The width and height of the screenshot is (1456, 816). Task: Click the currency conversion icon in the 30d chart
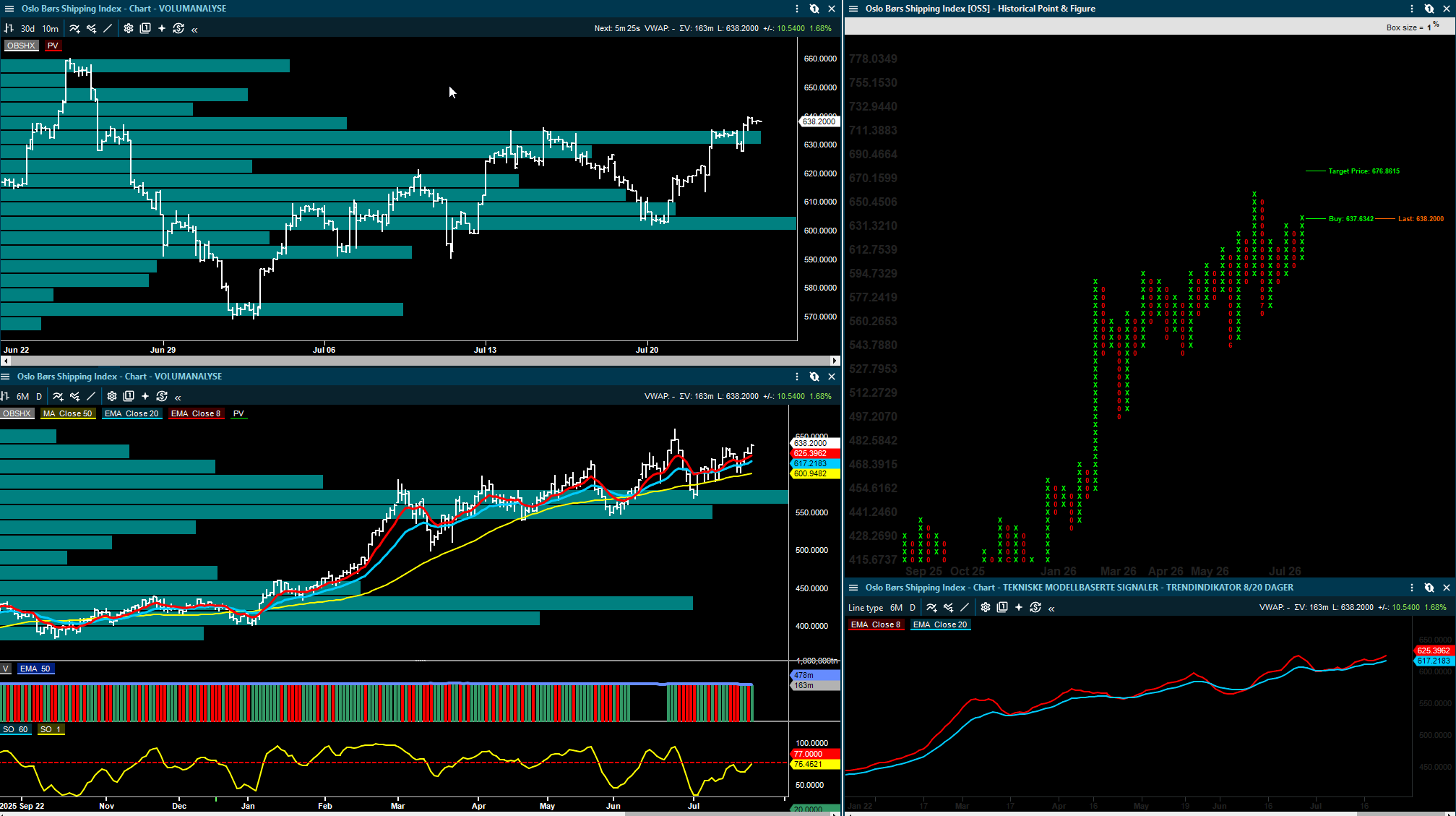coord(178,28)
